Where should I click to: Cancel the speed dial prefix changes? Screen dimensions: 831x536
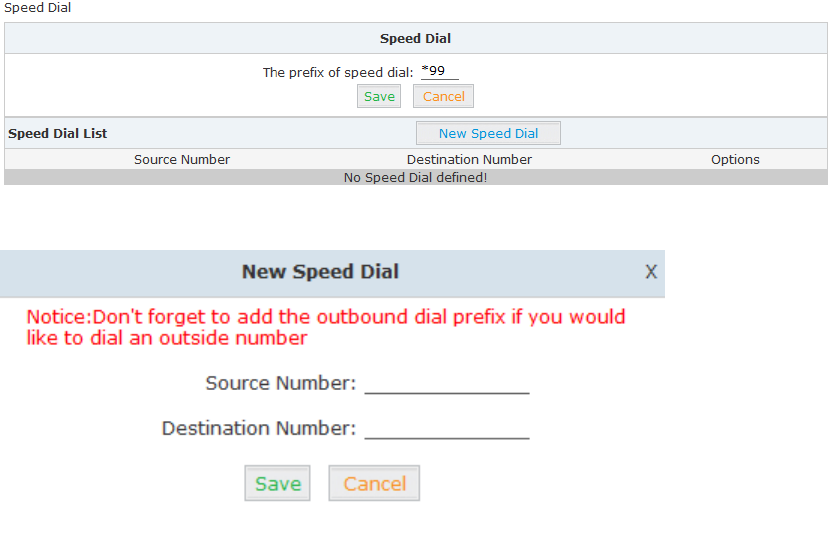click(443, 97)
